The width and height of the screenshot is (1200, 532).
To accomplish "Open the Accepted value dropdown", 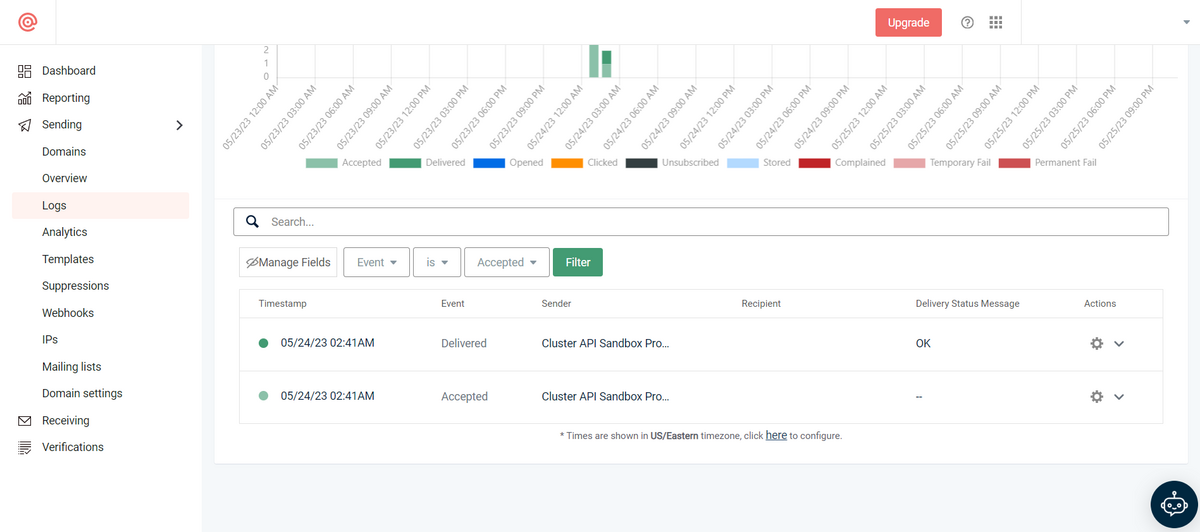I will coord(507,262).
